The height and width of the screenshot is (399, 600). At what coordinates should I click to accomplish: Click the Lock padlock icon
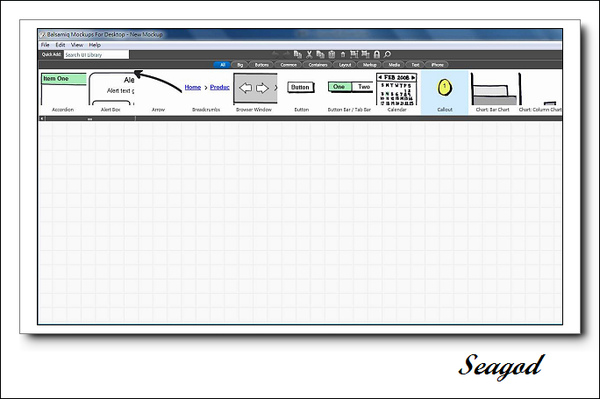pyautogui.click(x=377, y=55)
